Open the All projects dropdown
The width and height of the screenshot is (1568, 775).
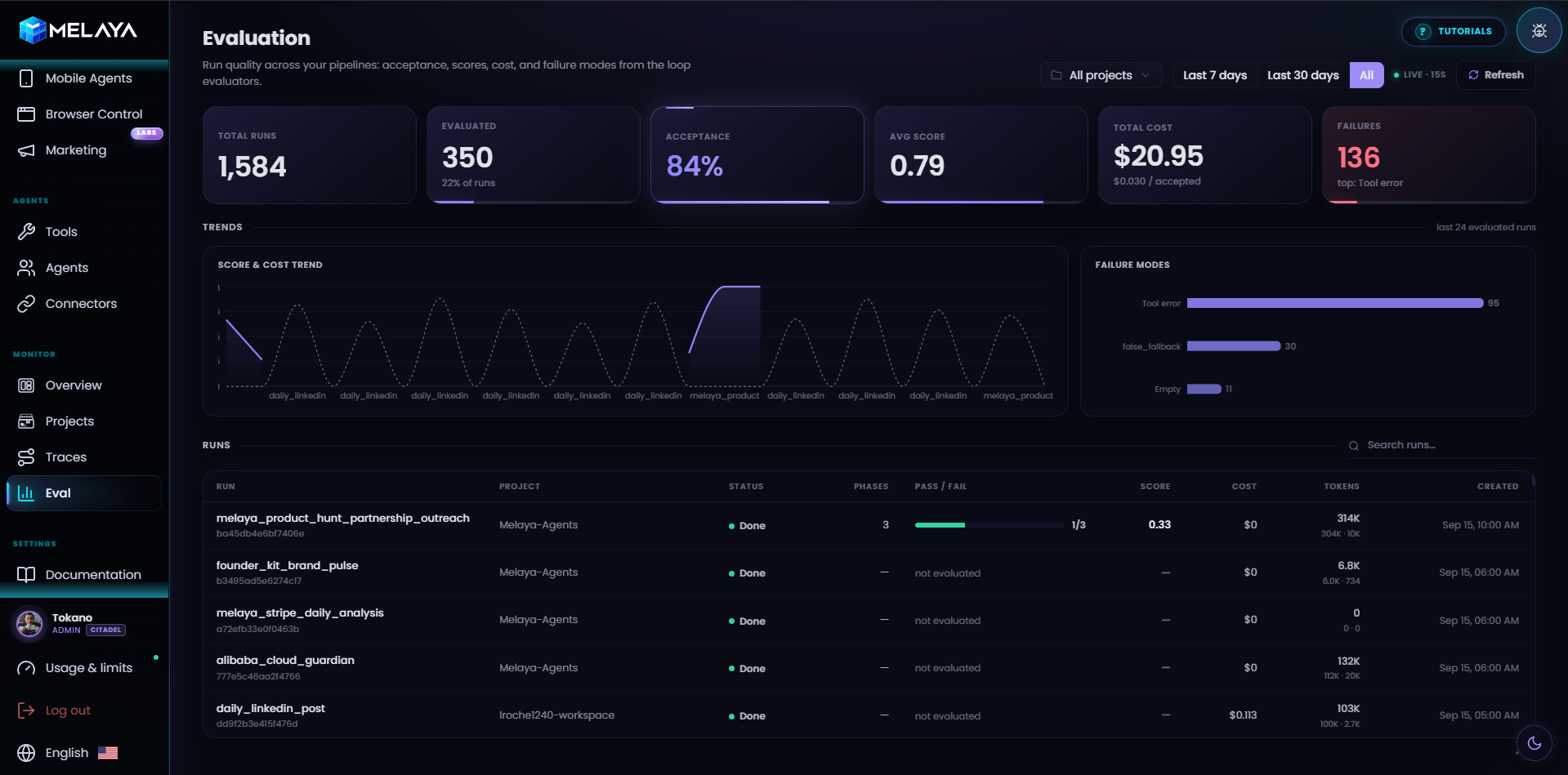(x=1101, y=75)
